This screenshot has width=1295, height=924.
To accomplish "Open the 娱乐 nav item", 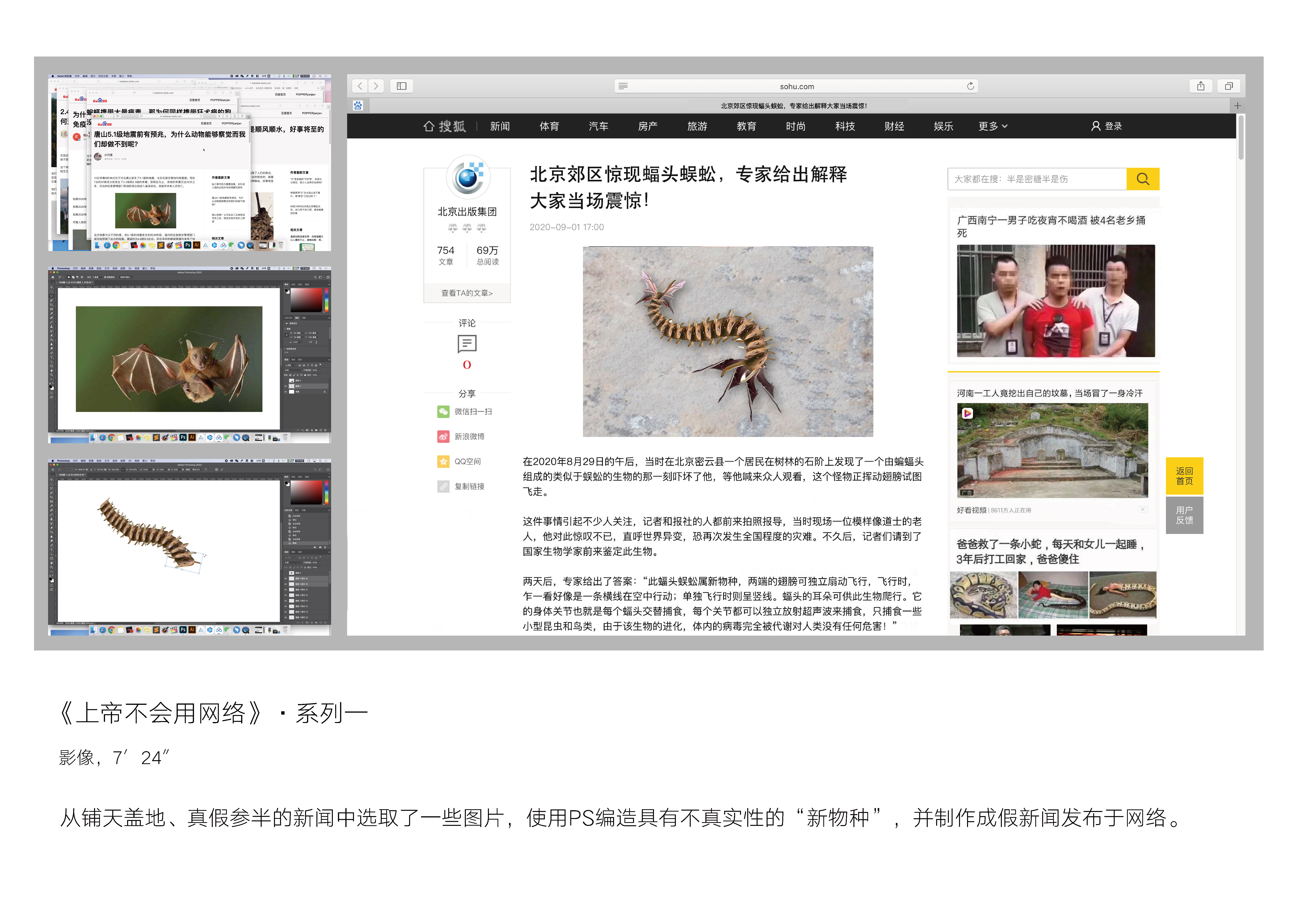I will coord(943,126).
